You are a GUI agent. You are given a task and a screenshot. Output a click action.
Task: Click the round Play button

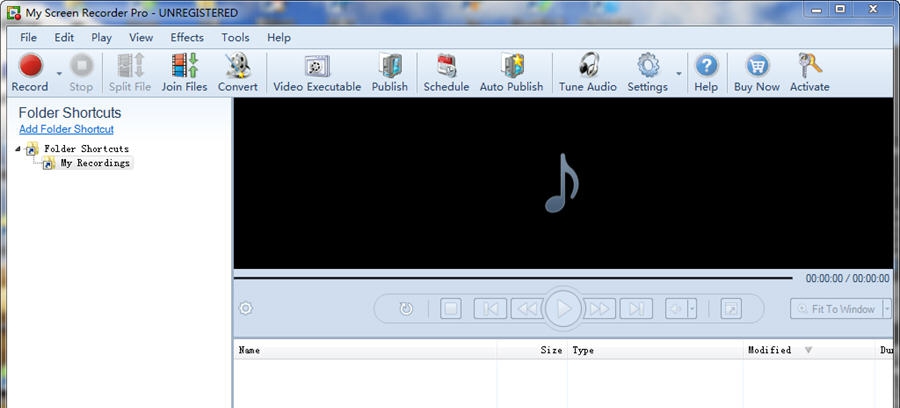563,309
